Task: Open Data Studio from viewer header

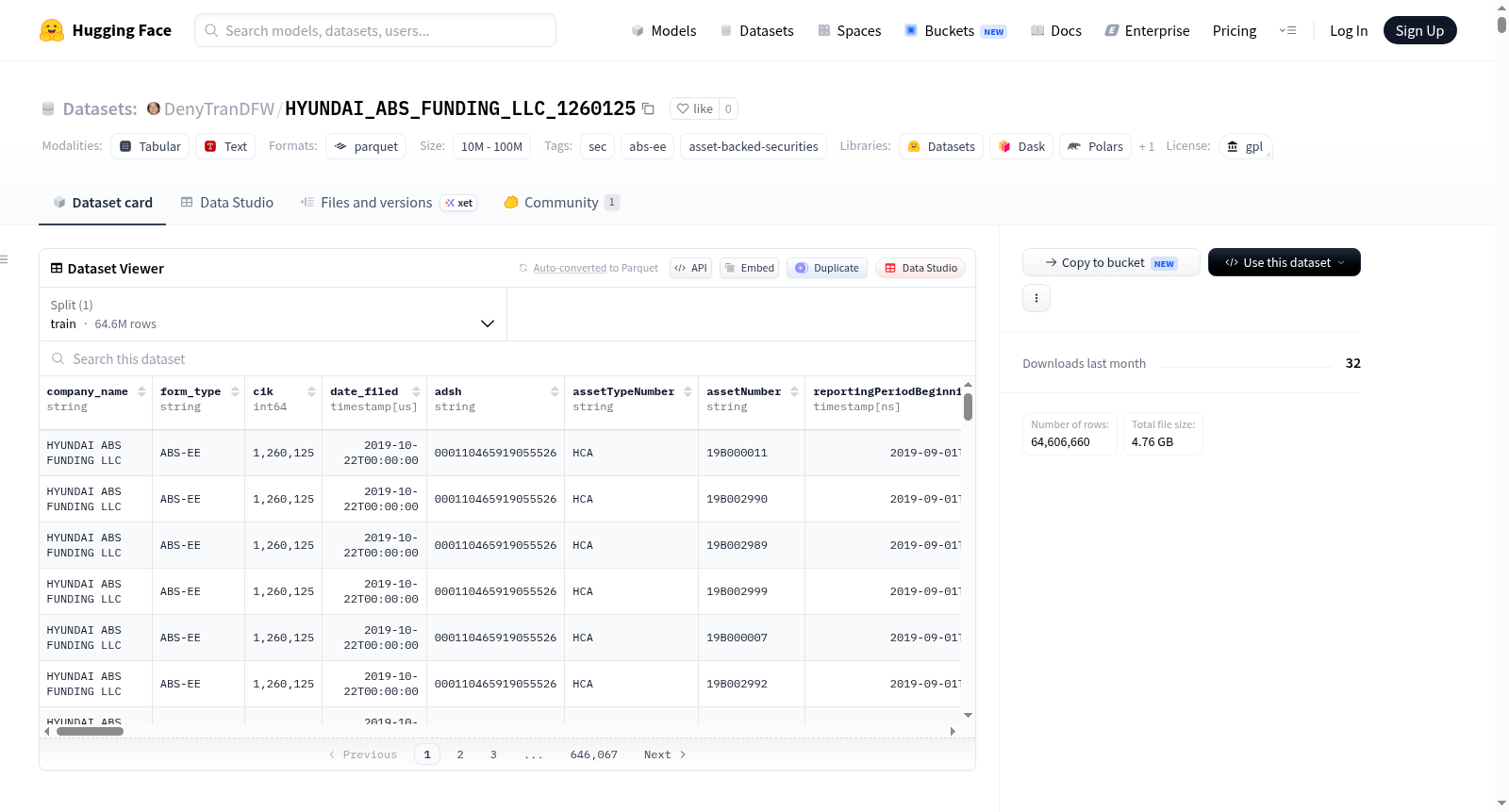Action: tap(920, 268)
